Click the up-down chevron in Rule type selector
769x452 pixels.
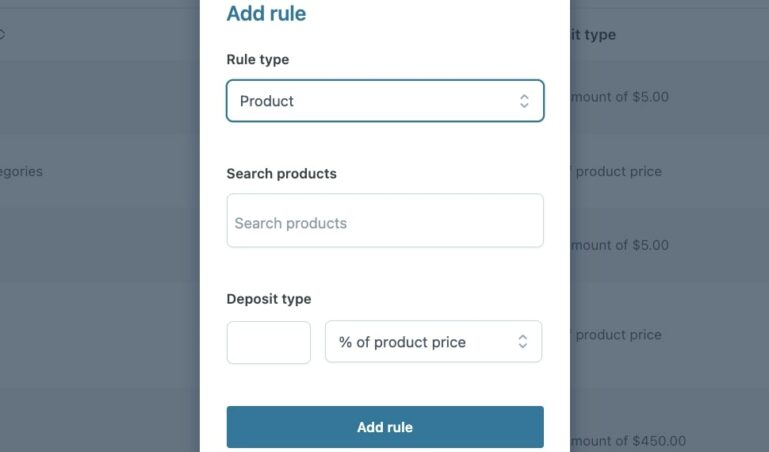523,101
